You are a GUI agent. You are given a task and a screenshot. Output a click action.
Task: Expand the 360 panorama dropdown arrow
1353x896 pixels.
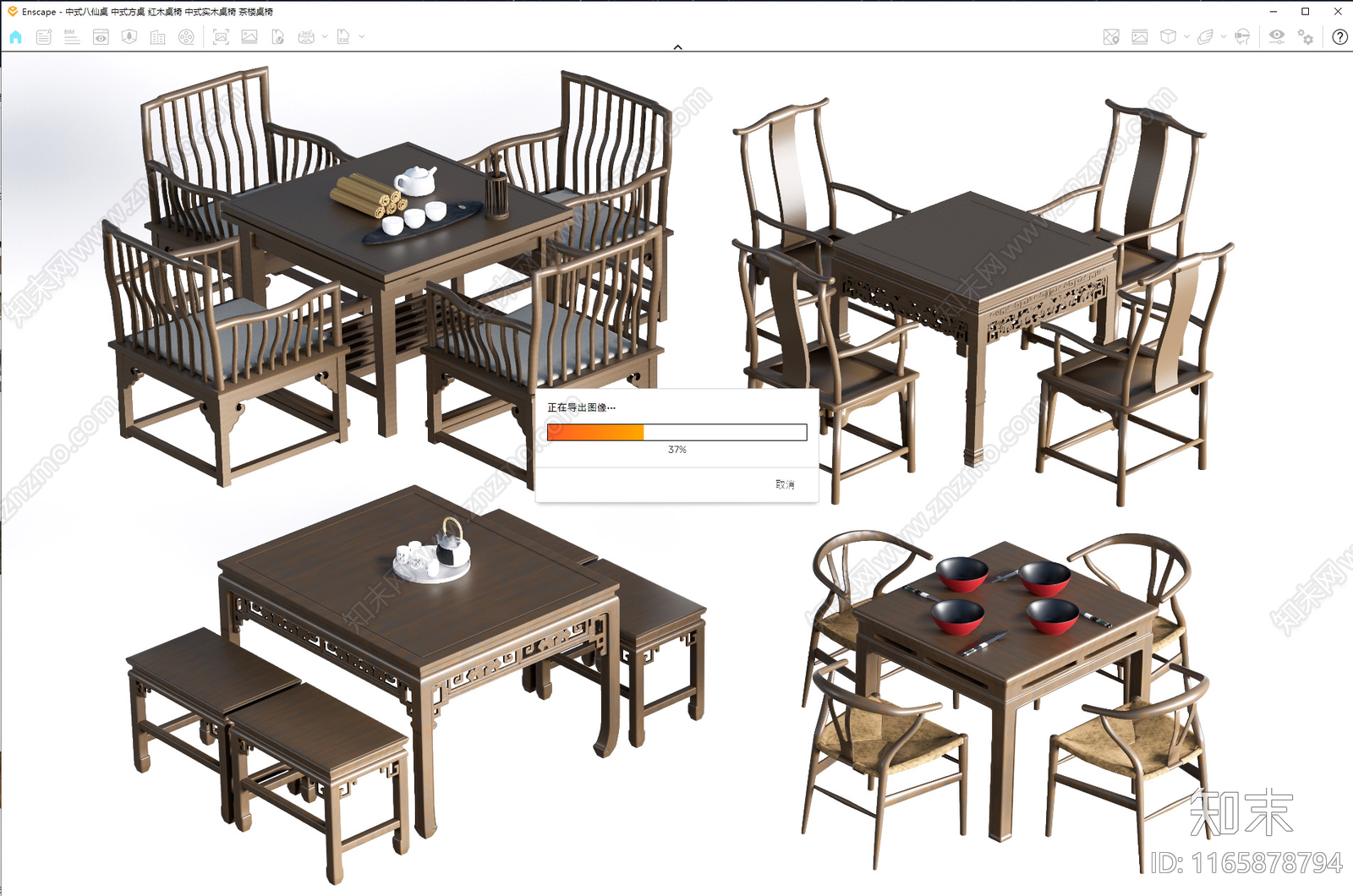tap(325, 37)
